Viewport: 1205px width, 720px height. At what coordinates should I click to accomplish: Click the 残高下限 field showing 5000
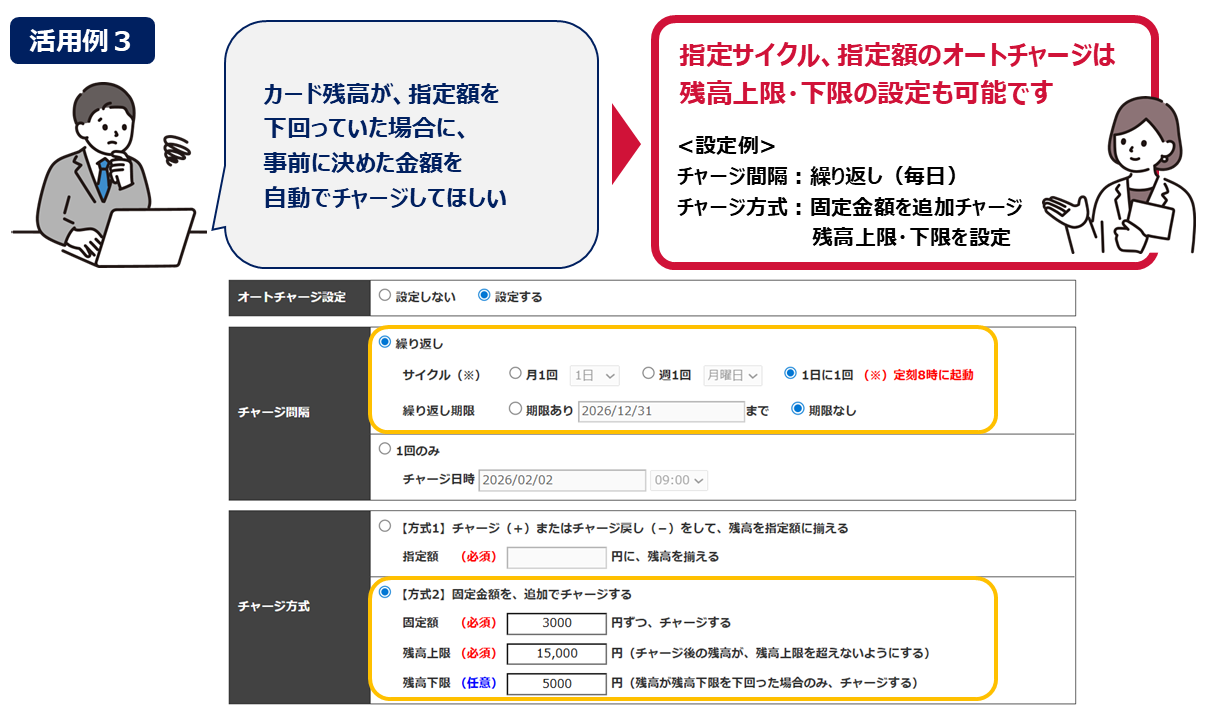[x=556, y=684]
